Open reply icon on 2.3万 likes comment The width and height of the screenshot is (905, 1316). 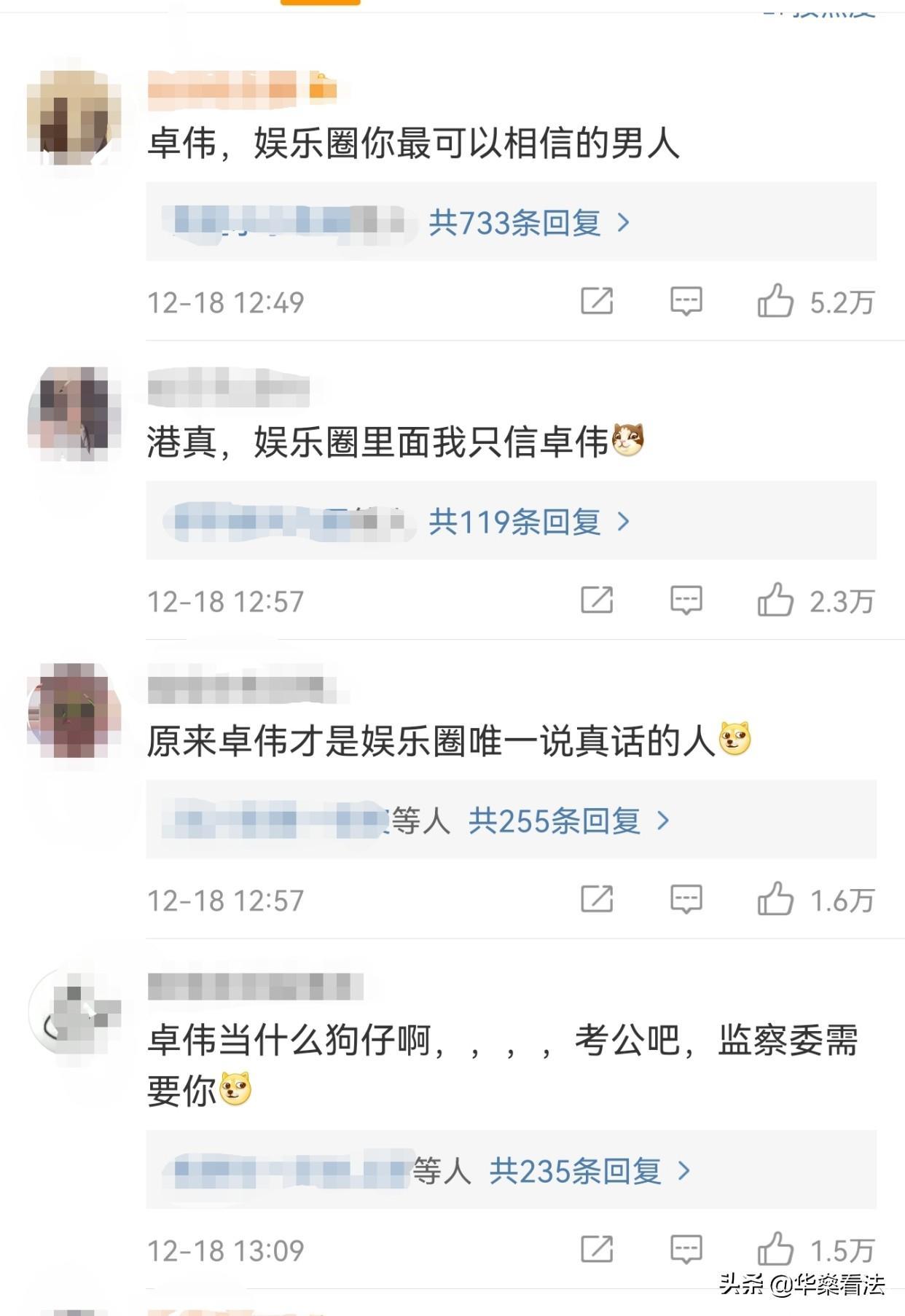click(x=686, y=600)
